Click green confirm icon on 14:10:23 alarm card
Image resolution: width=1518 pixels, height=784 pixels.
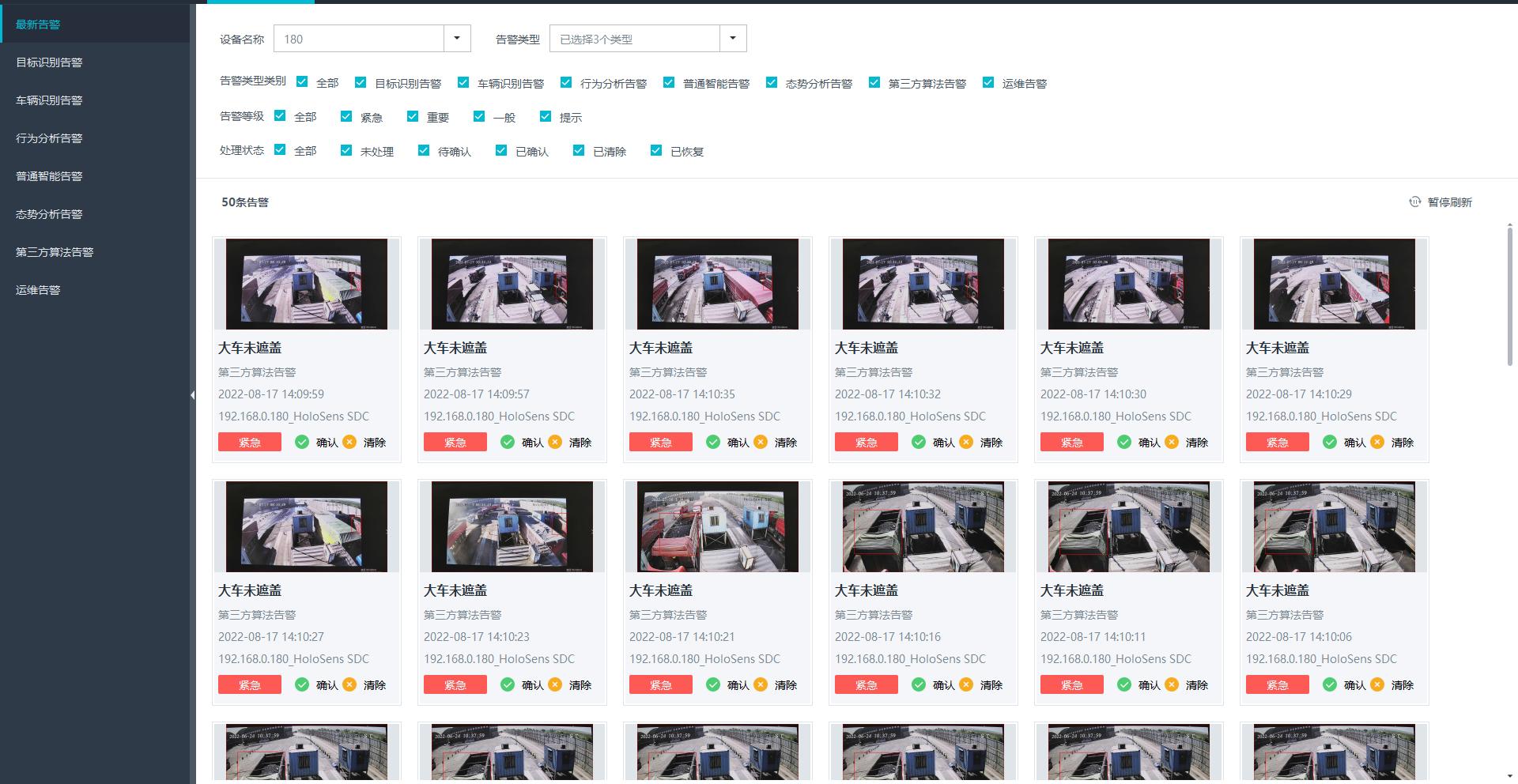tap(508, 684)
